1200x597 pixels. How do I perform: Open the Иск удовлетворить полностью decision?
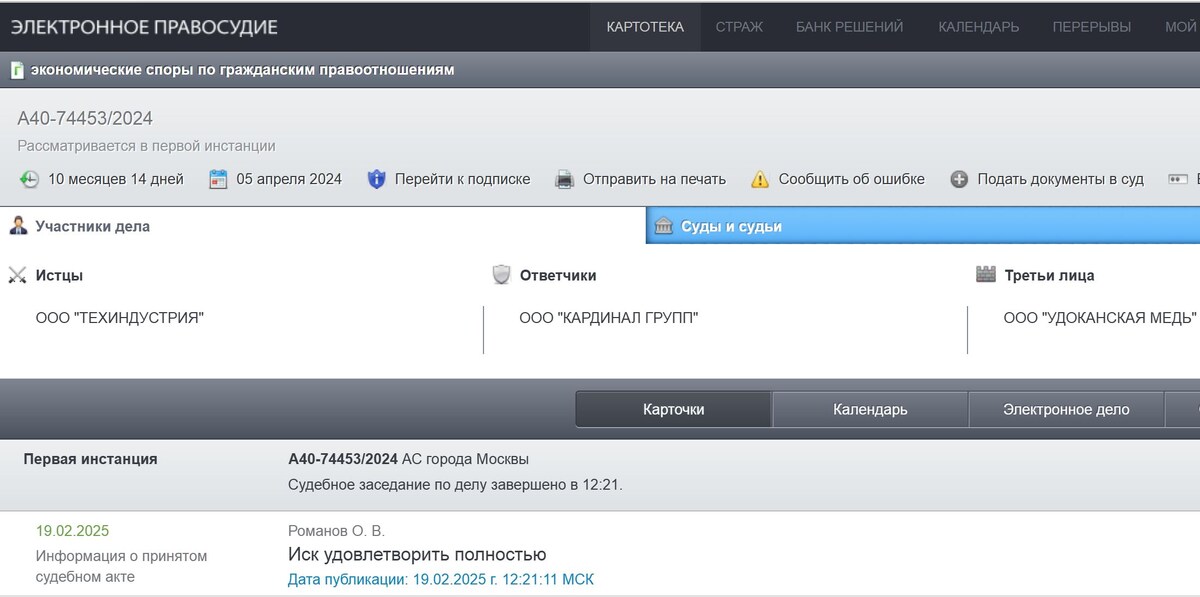coord(417,555)
